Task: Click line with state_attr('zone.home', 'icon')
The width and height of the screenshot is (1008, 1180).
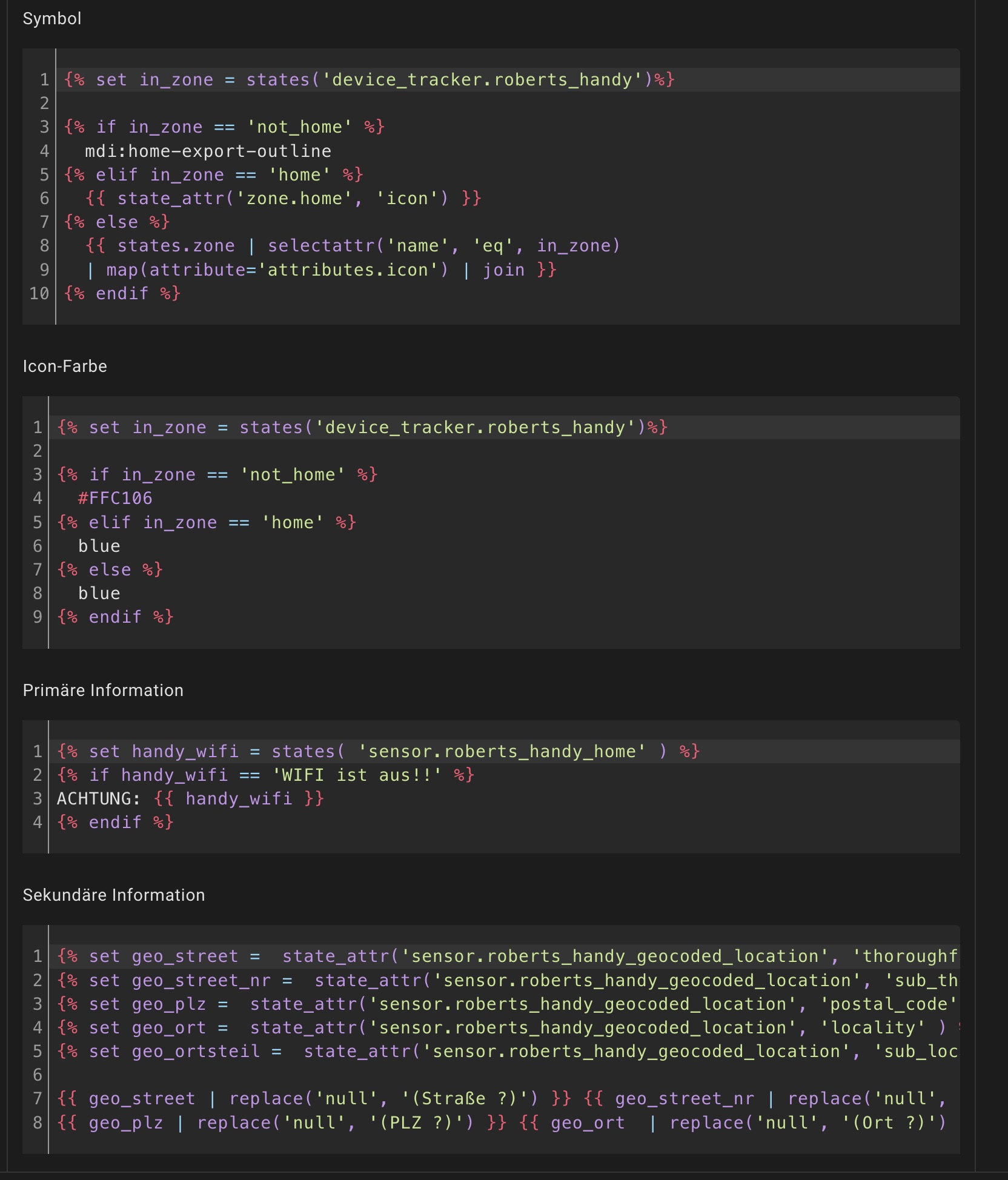Action: pos(283,198)
